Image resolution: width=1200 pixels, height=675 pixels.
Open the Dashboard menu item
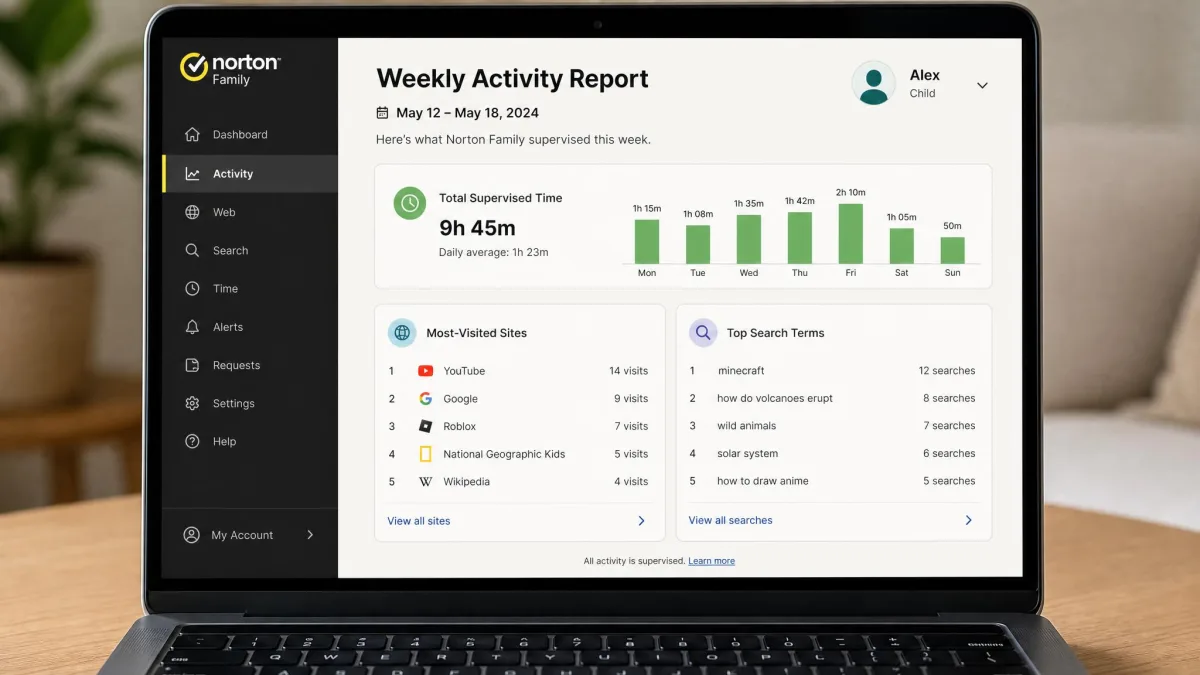coord(250,134)
